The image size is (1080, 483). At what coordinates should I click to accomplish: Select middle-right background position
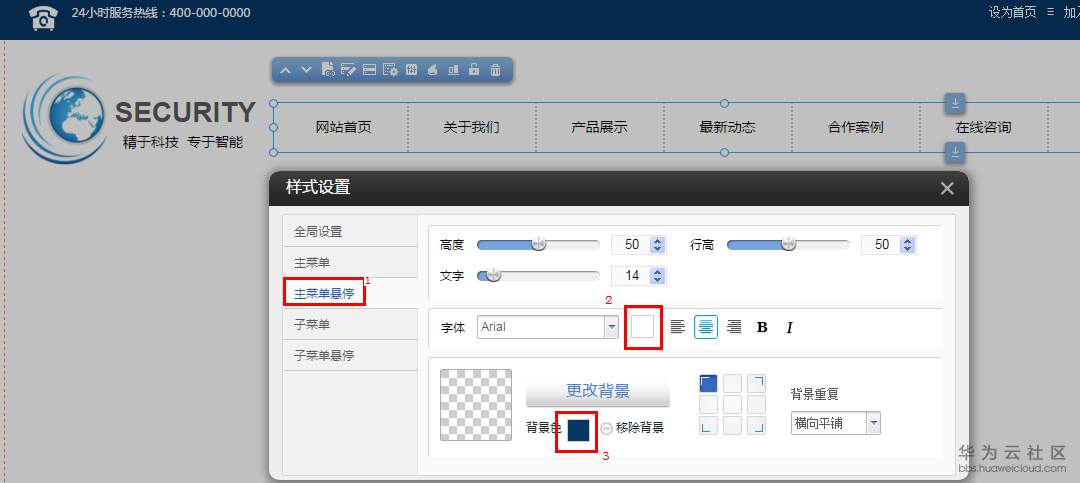pyautogui.click(x=756, y=404)
